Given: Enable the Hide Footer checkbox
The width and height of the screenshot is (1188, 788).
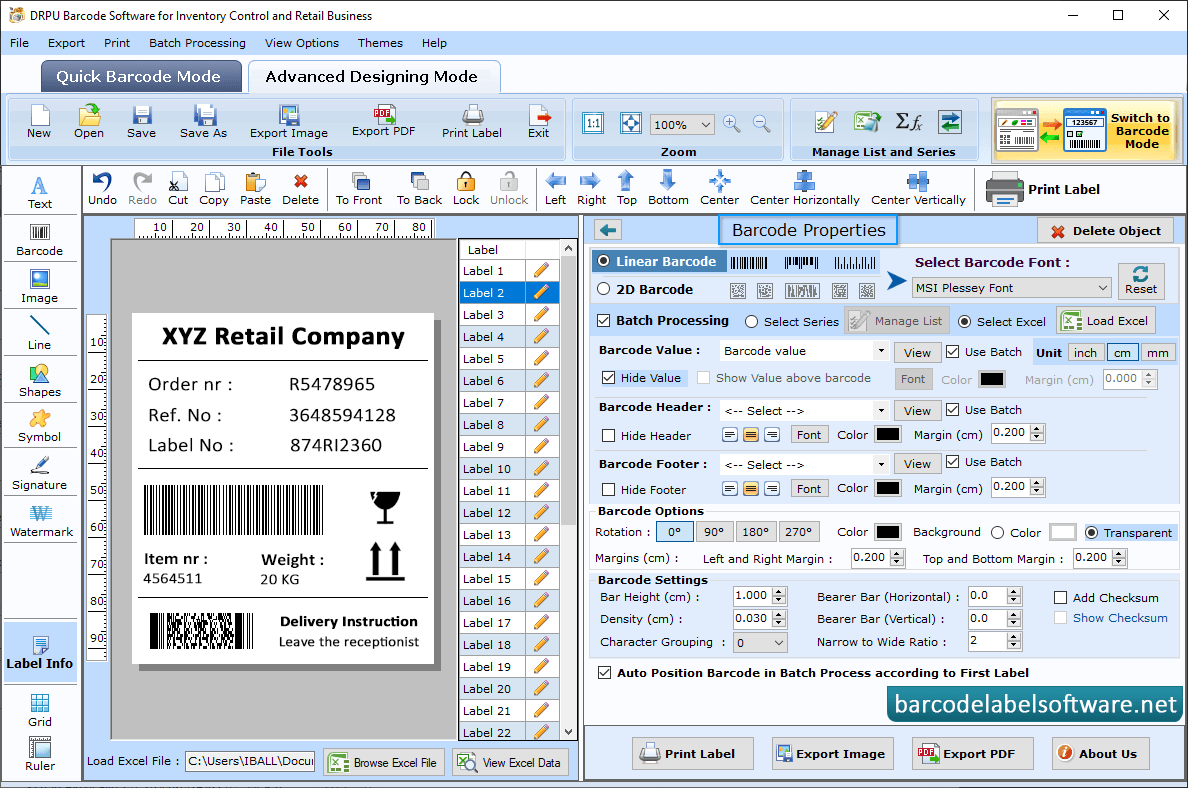Looking at the screenshot, I should pyautogui.click(x=608, y=489).
